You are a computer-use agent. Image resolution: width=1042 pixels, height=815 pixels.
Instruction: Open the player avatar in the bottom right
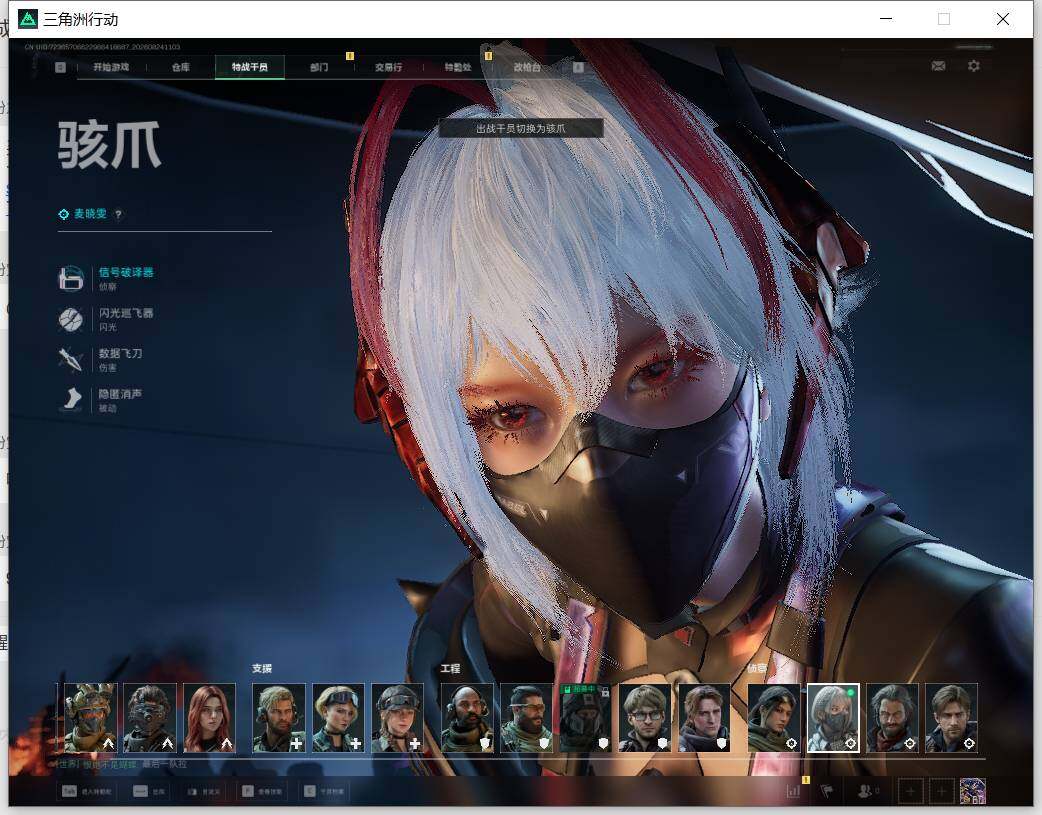click(973, 791)
